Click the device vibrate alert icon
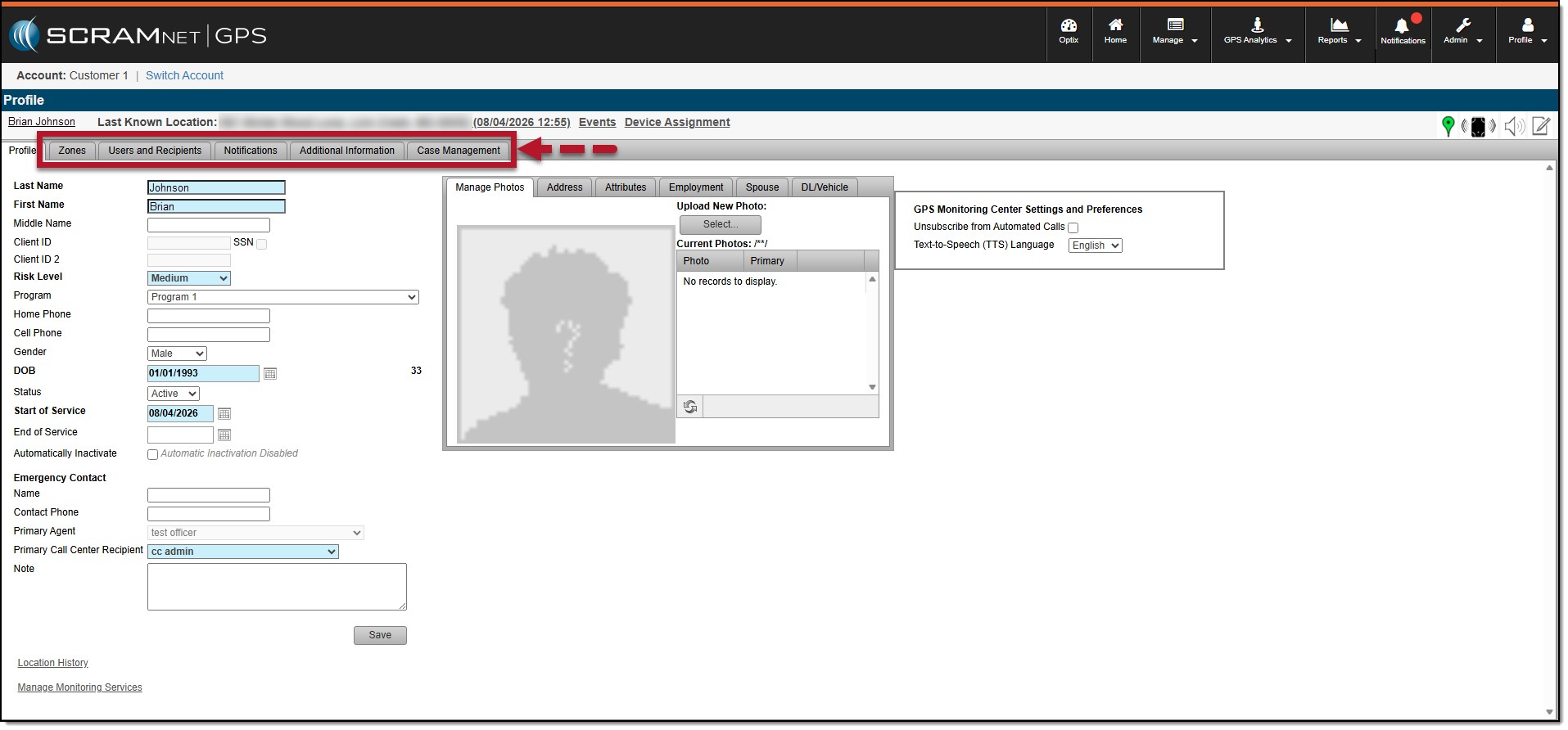The width and height of the screenshot is (1568, 730). pyautogui.click(x=1479, y=126)
